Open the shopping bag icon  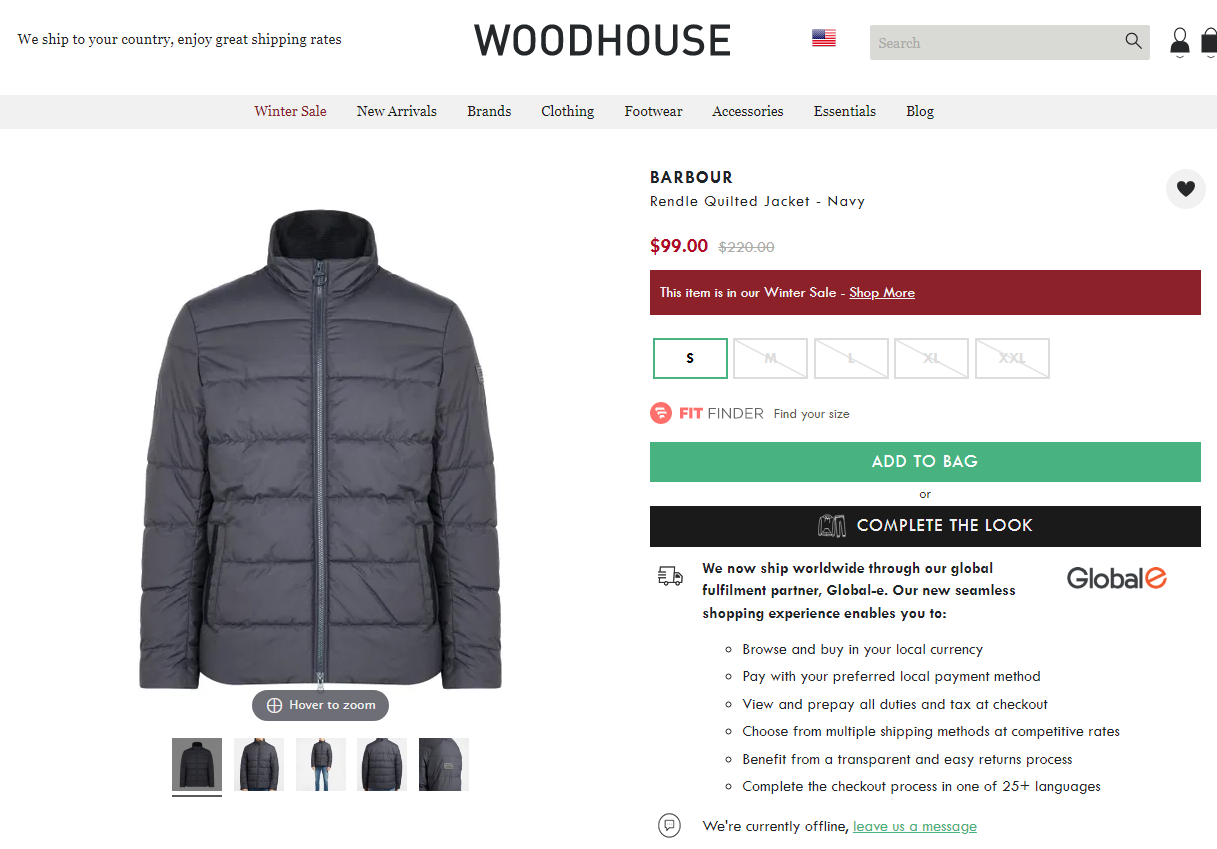coord(1209,42)
